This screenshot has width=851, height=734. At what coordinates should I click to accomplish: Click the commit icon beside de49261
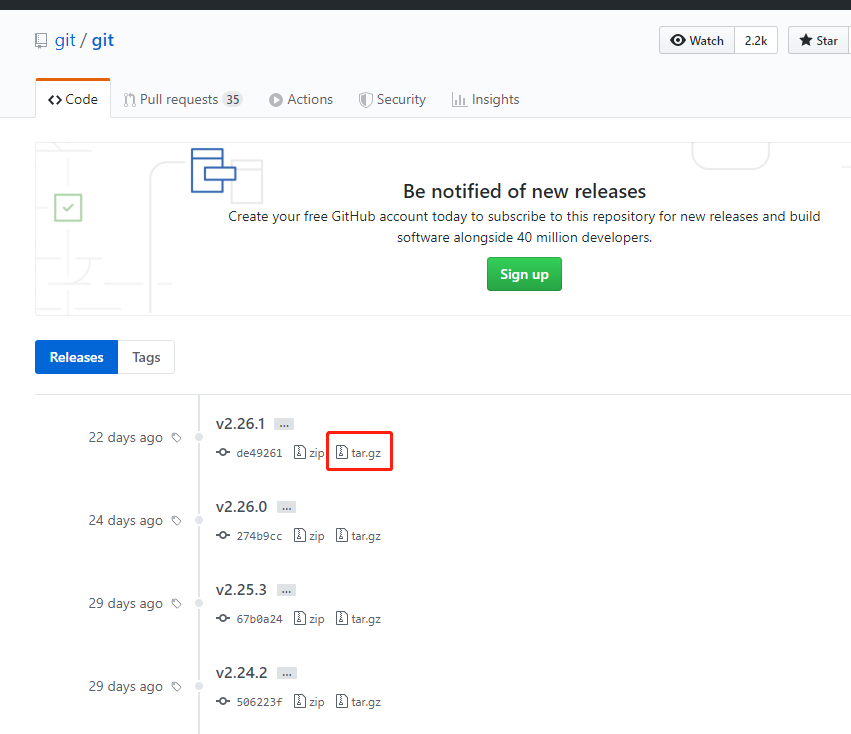223,452
